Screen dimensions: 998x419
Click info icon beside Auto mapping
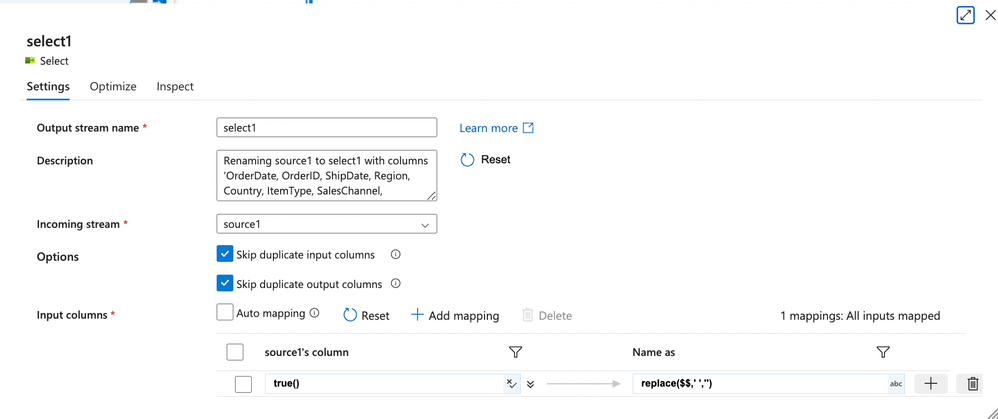[x=314, y=313]
